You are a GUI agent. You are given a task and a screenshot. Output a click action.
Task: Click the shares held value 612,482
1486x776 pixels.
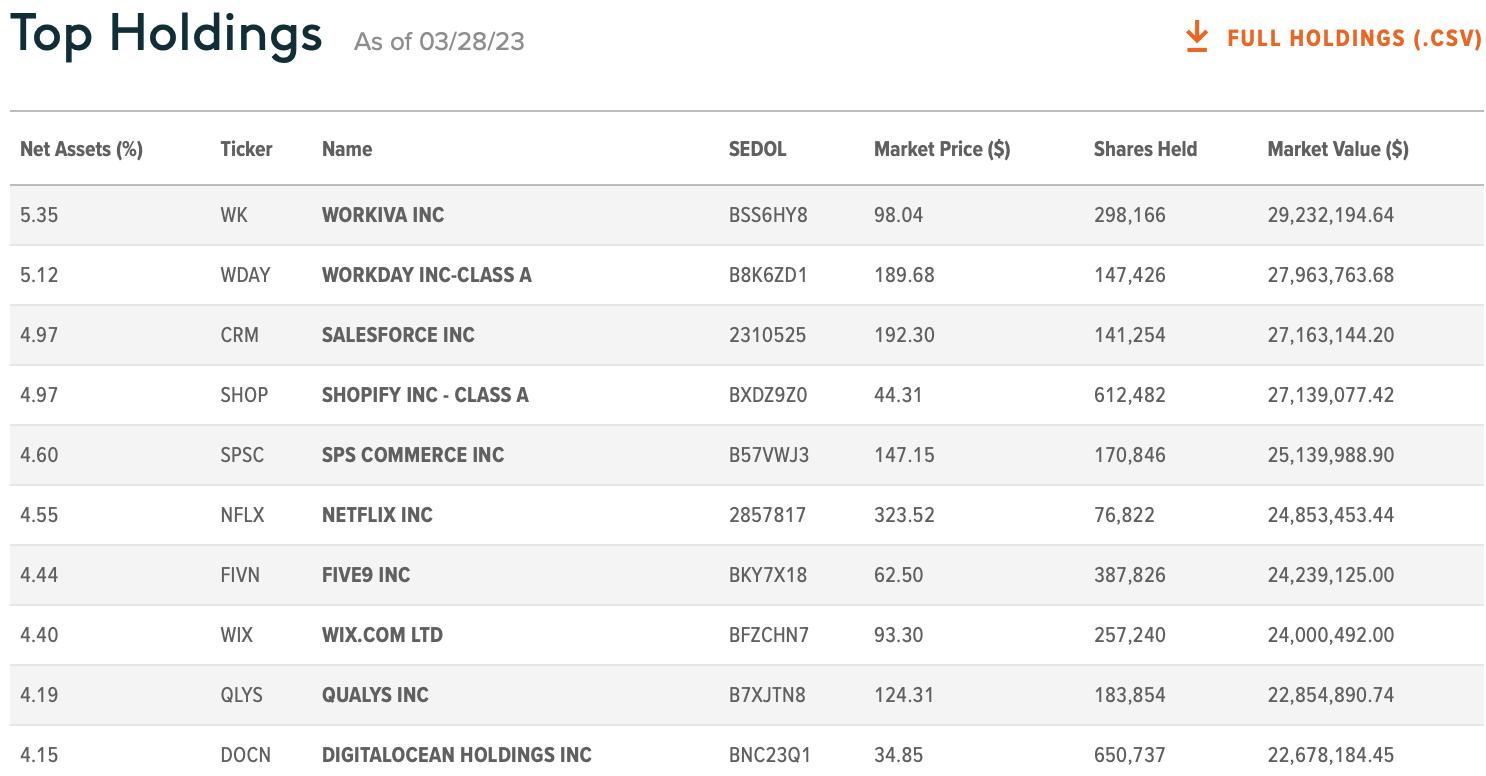pos(1130,395)
